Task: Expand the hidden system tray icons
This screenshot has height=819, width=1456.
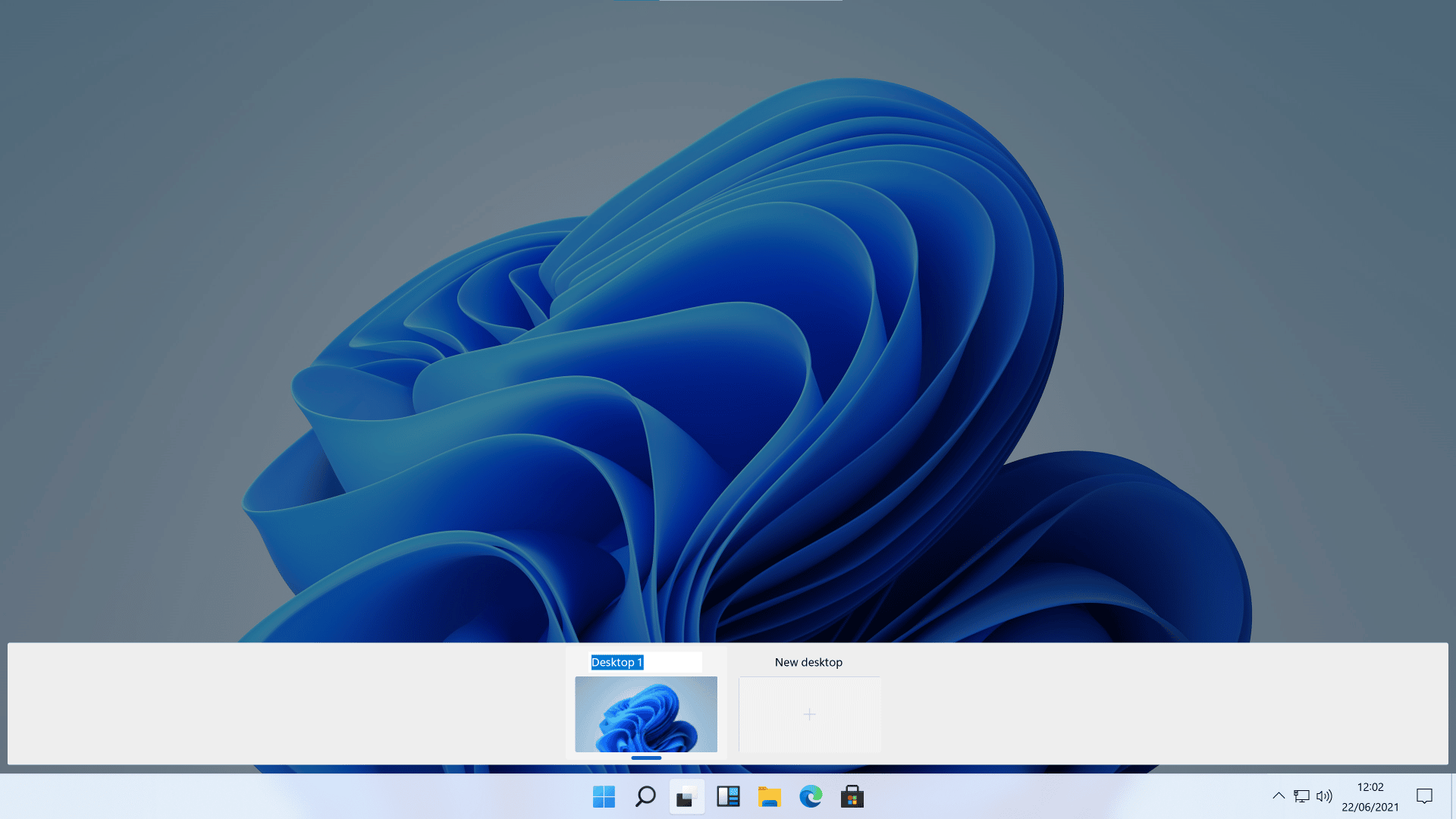Action: pos(1279,796)
